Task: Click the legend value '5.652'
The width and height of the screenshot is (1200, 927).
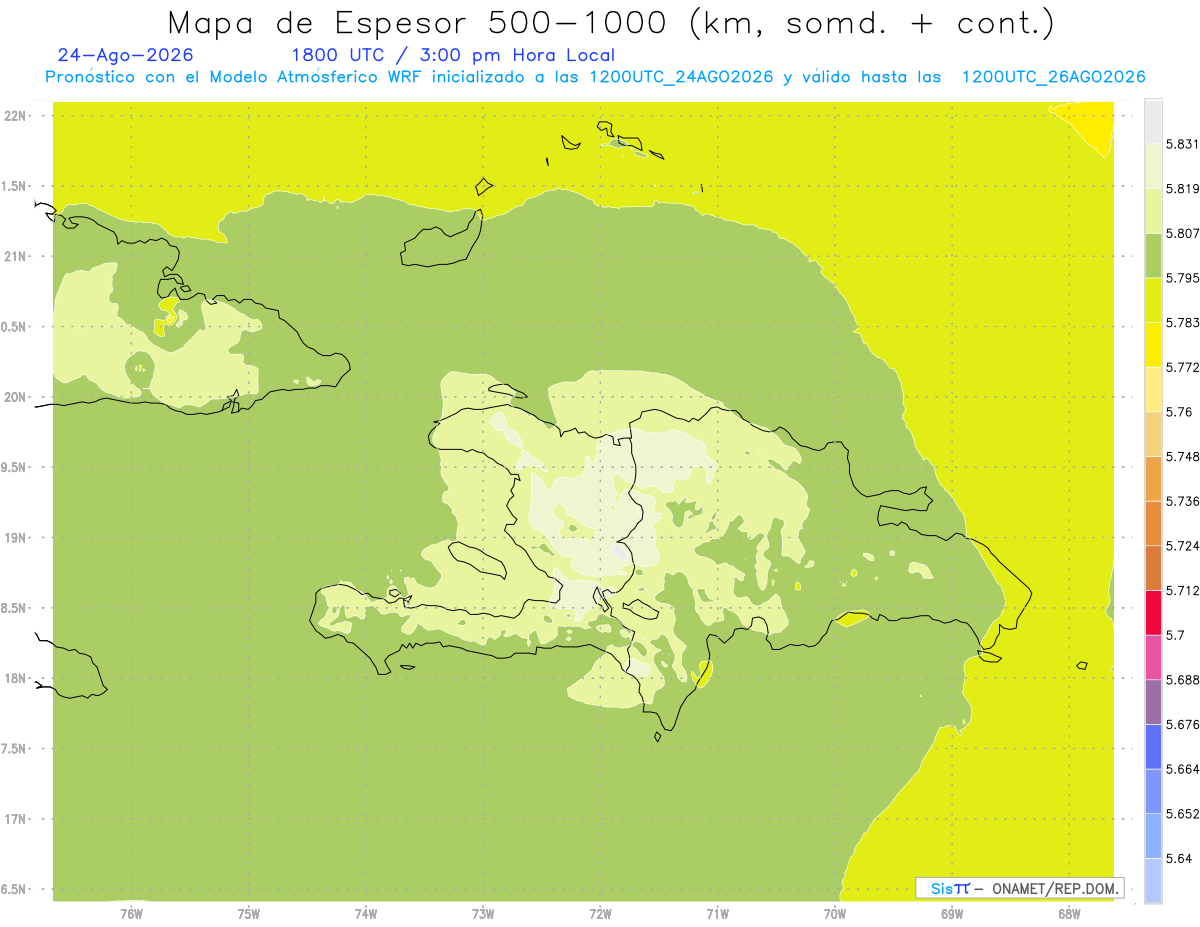Action: coord(1182,814)
